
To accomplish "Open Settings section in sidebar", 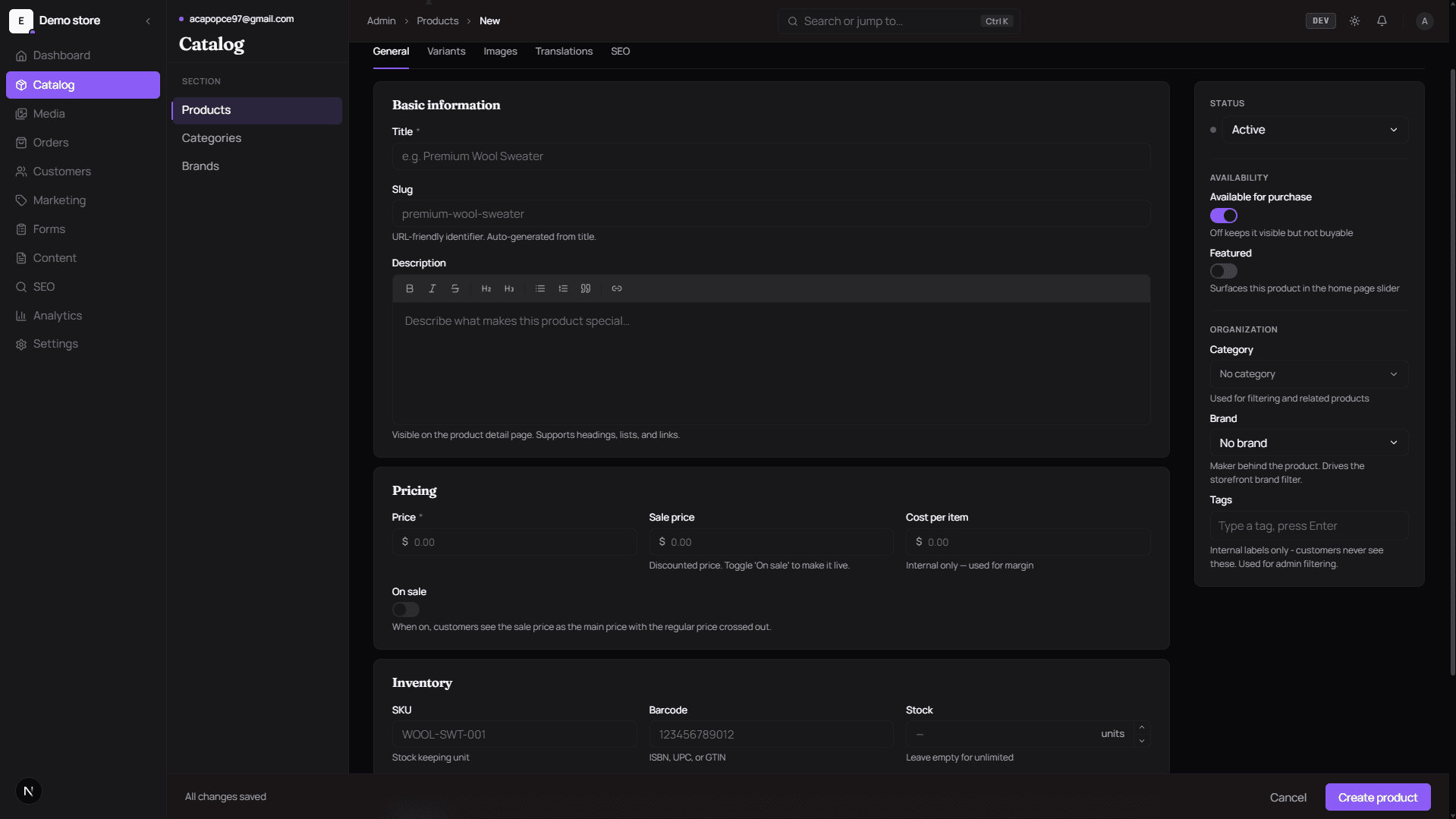I will (x=83, y=344).
